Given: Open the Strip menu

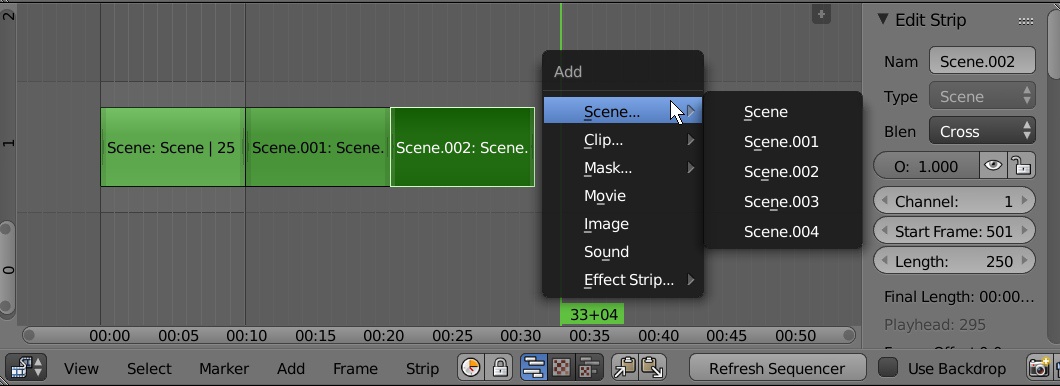Looking at the screenshot, I should coord(423,368).
